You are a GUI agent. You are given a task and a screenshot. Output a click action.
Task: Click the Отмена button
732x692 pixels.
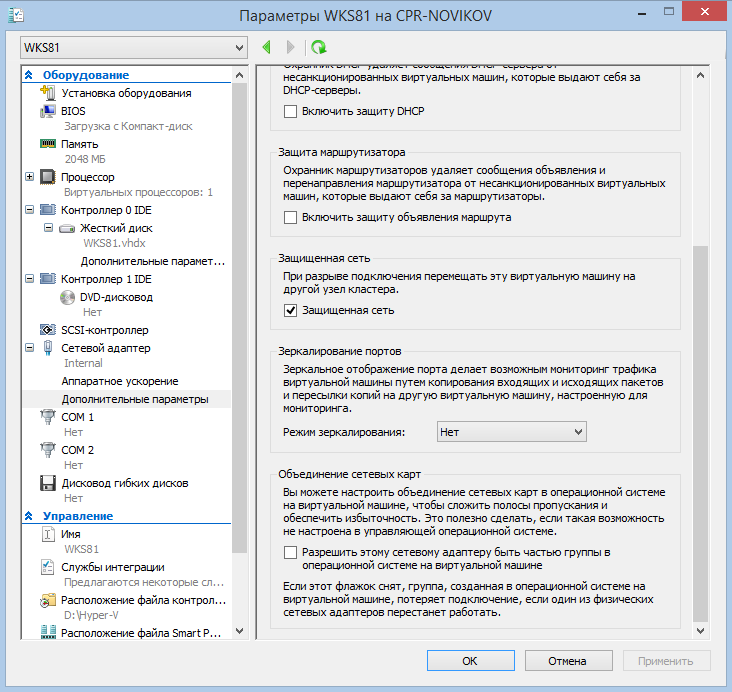click(x=568, y=660)
